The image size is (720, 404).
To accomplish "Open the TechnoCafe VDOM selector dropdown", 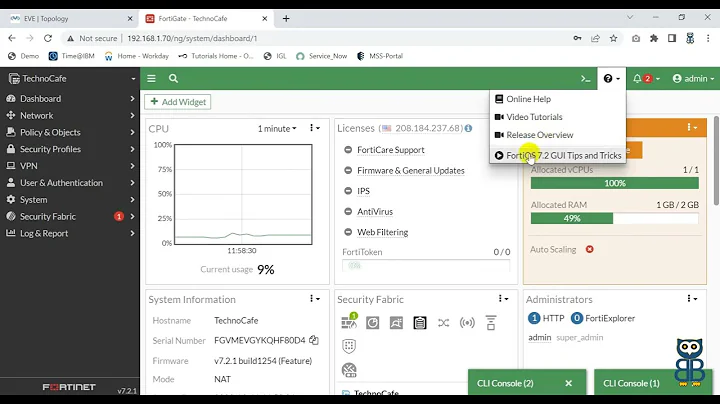I will 70,79.
